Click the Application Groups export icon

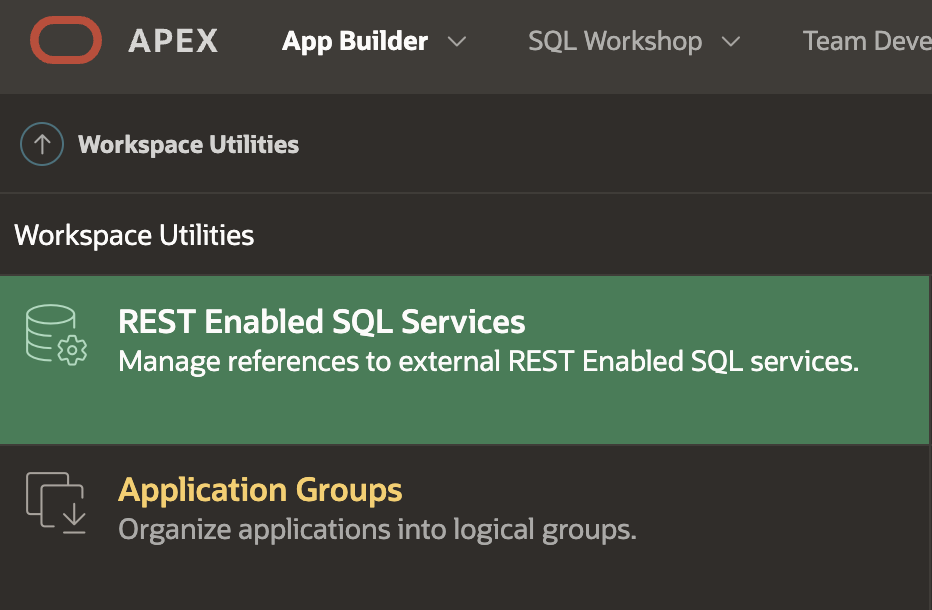point(56,503)
